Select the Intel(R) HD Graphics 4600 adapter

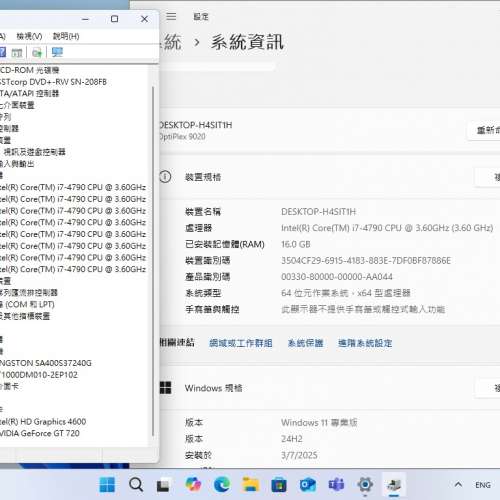point(43,422)
